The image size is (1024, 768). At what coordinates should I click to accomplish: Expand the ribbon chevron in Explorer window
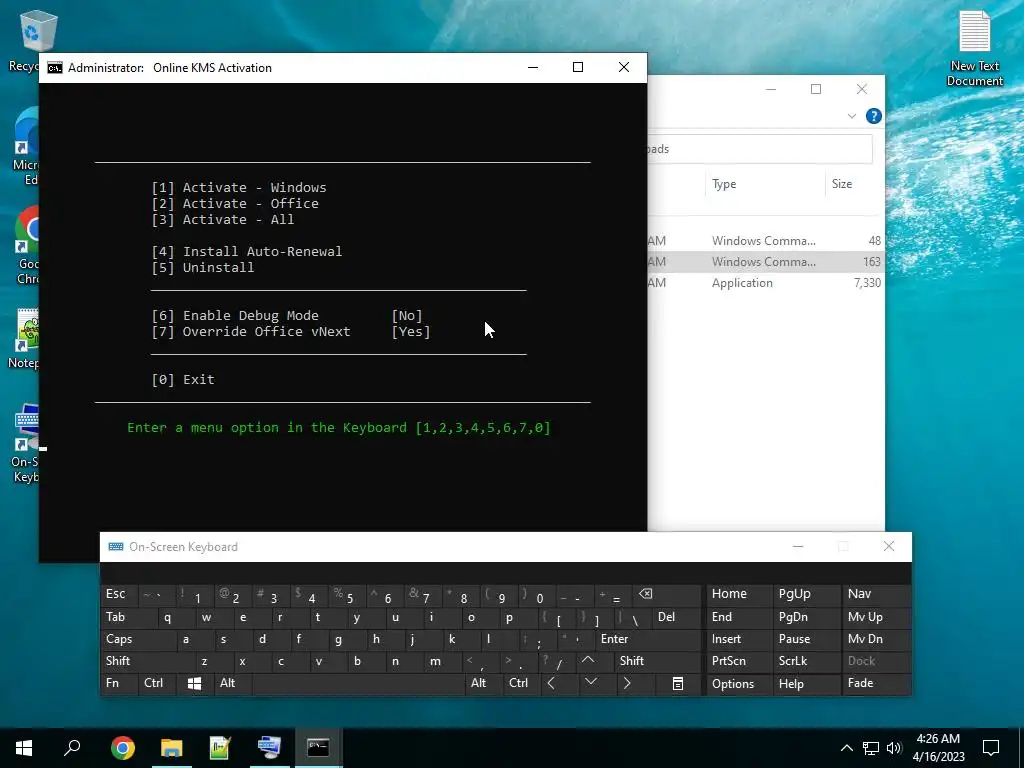pyautogui.click(x=852, y=116)
